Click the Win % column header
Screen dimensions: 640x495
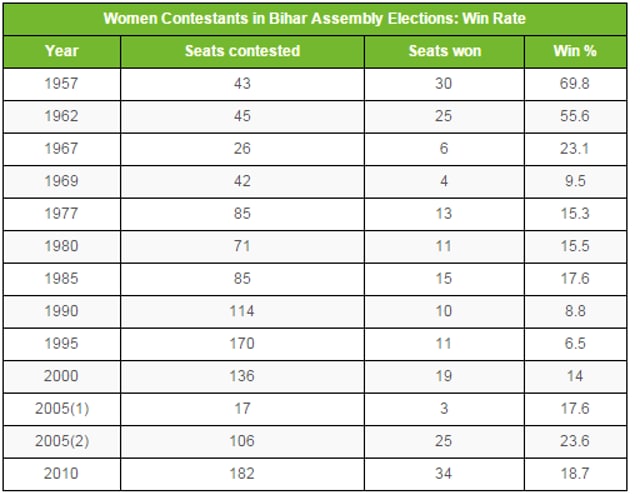575,51
